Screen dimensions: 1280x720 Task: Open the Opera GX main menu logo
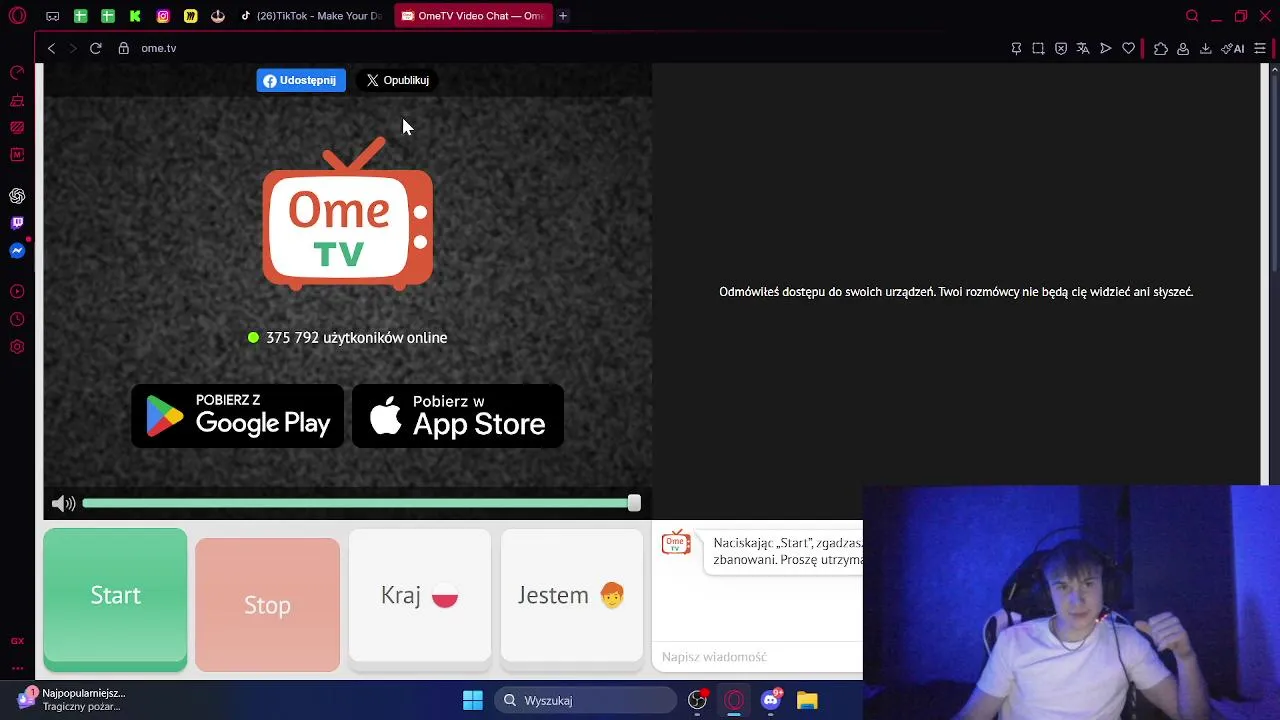(x=17, y=16)
